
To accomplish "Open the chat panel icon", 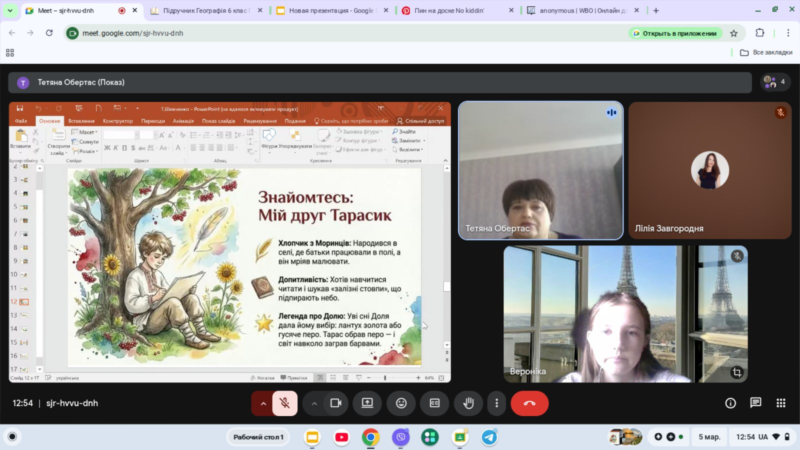I will tap(755, 403).
